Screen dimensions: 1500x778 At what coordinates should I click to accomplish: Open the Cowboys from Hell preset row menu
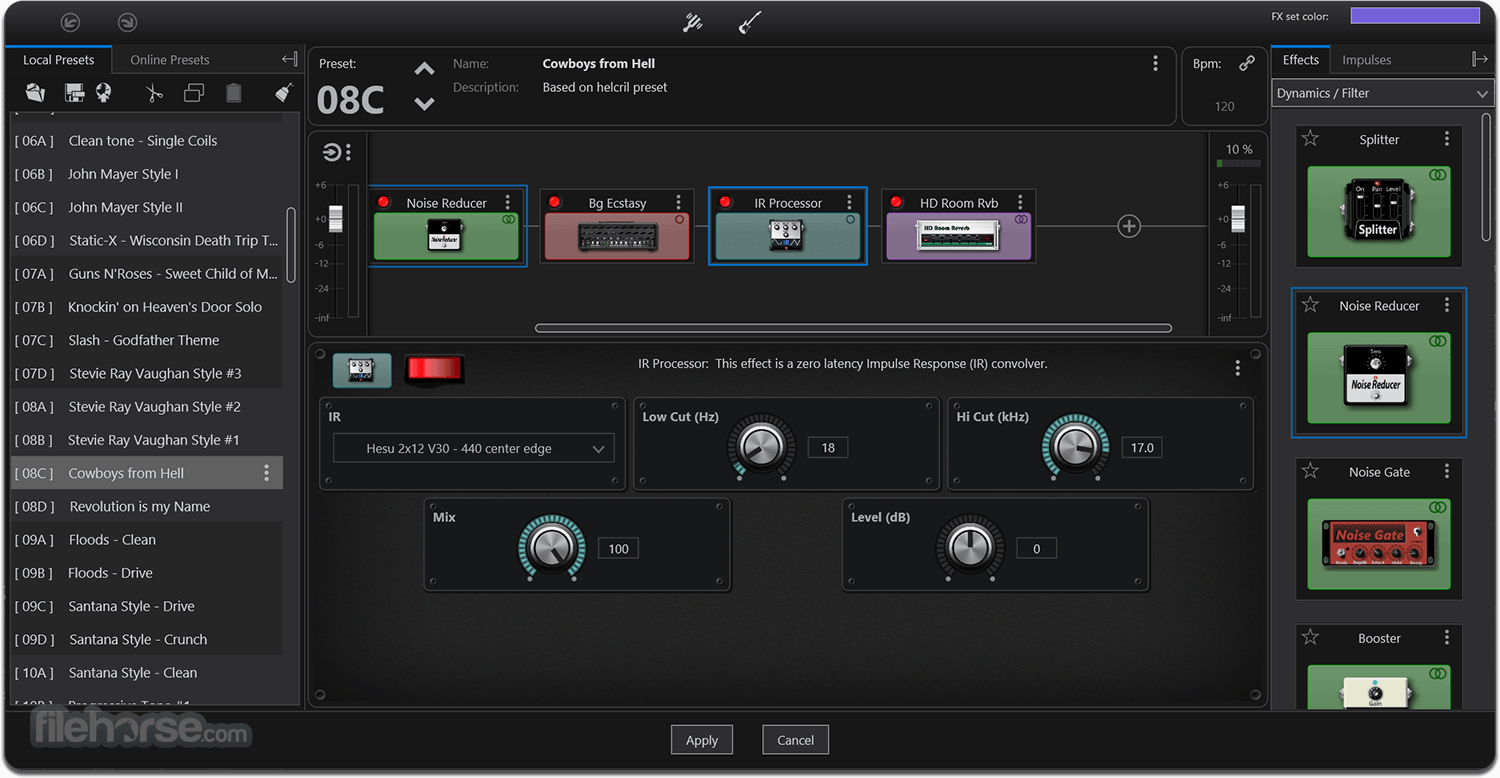(266, 473)
